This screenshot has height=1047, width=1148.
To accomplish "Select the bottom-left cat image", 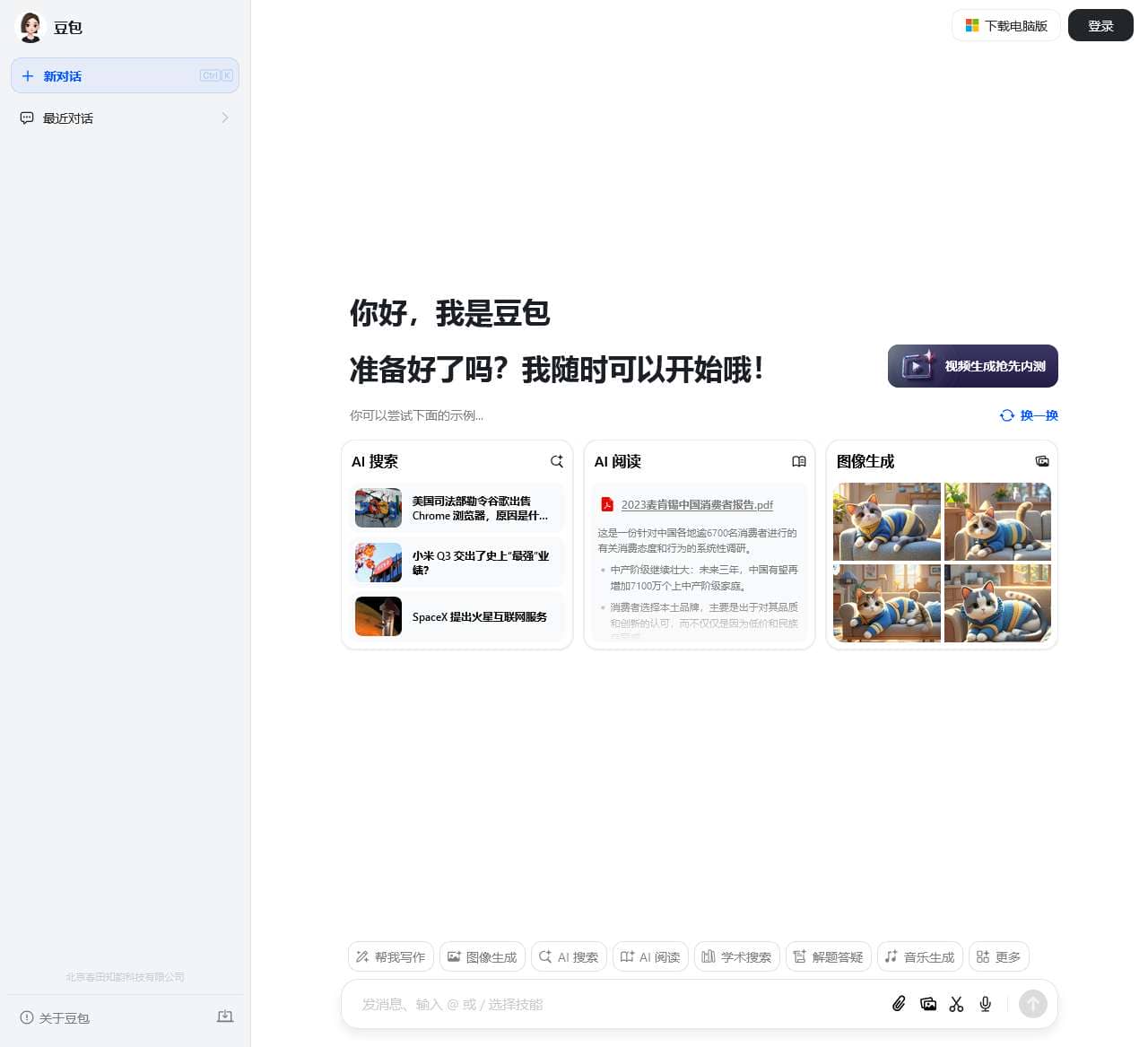I will pyautogui.click(x=887, y=603).
